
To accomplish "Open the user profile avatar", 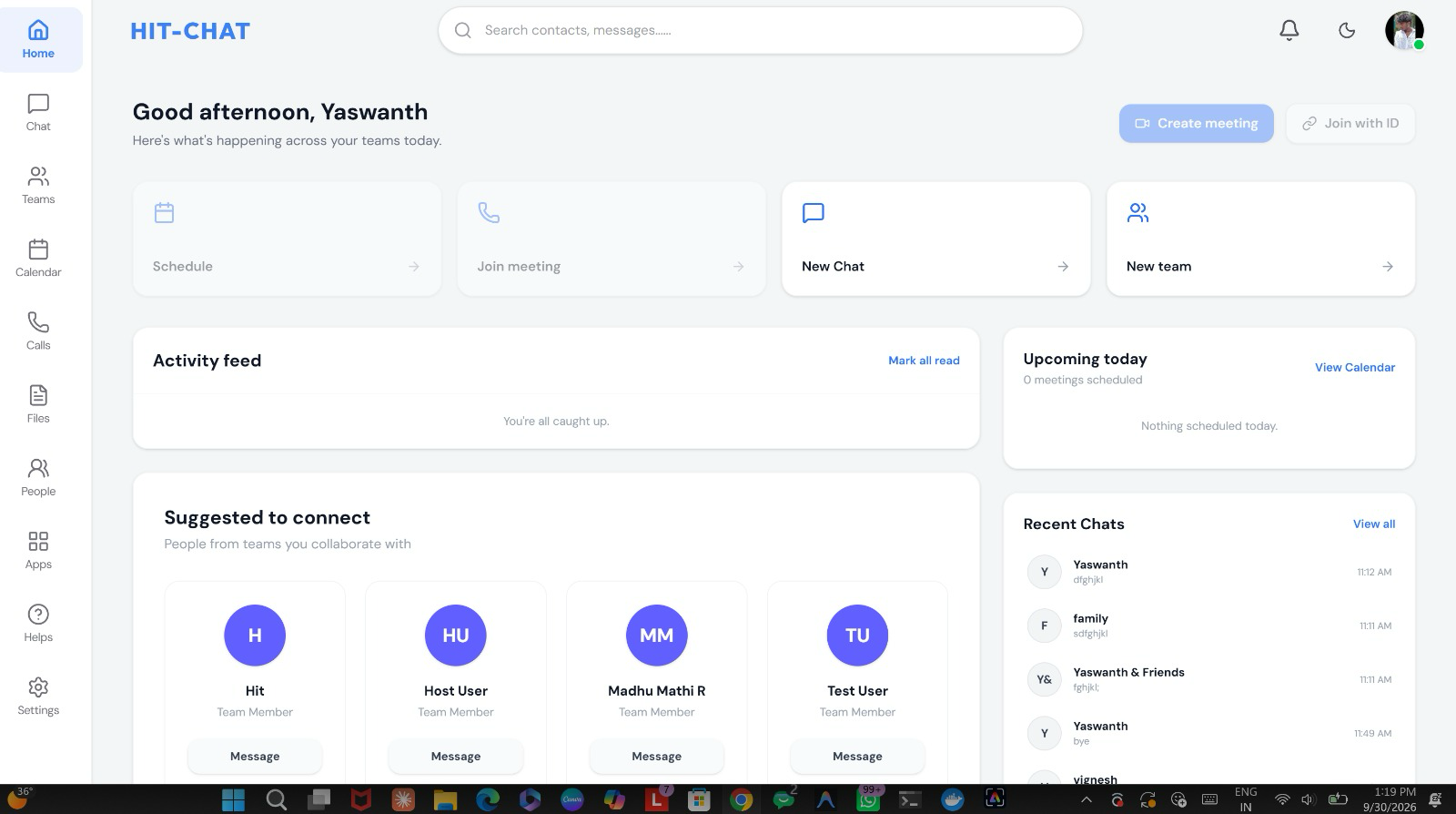I will (x=1404, y=30).
